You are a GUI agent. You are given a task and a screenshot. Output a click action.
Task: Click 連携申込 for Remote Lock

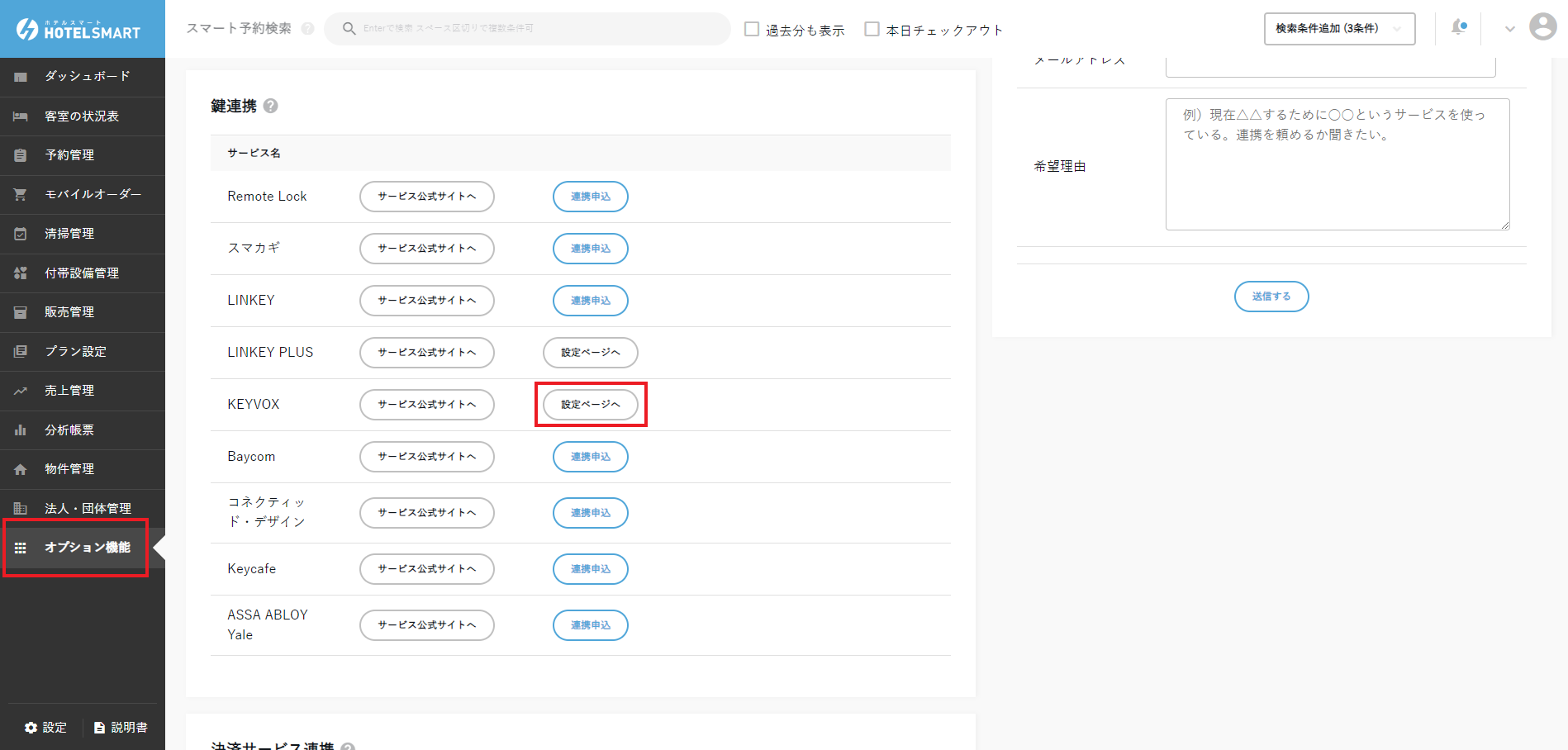coord(590,197)
